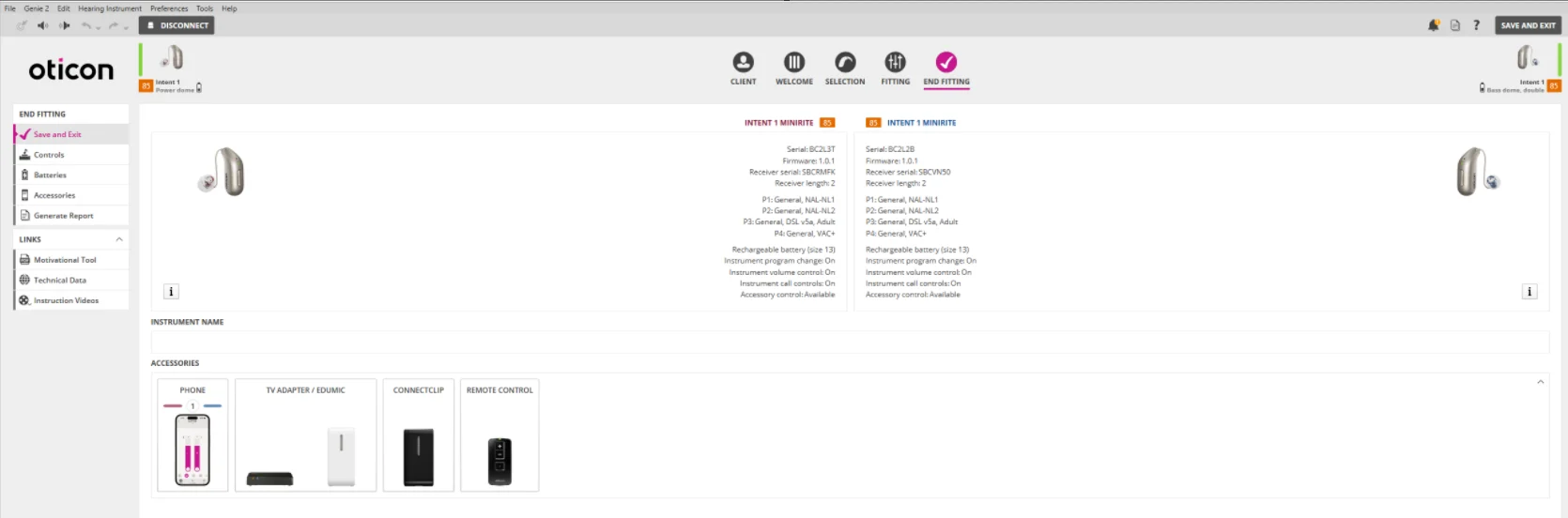Click the Save and Exit button
This screenshot has height=518, width=1568.
click(x=1528, y=25)
